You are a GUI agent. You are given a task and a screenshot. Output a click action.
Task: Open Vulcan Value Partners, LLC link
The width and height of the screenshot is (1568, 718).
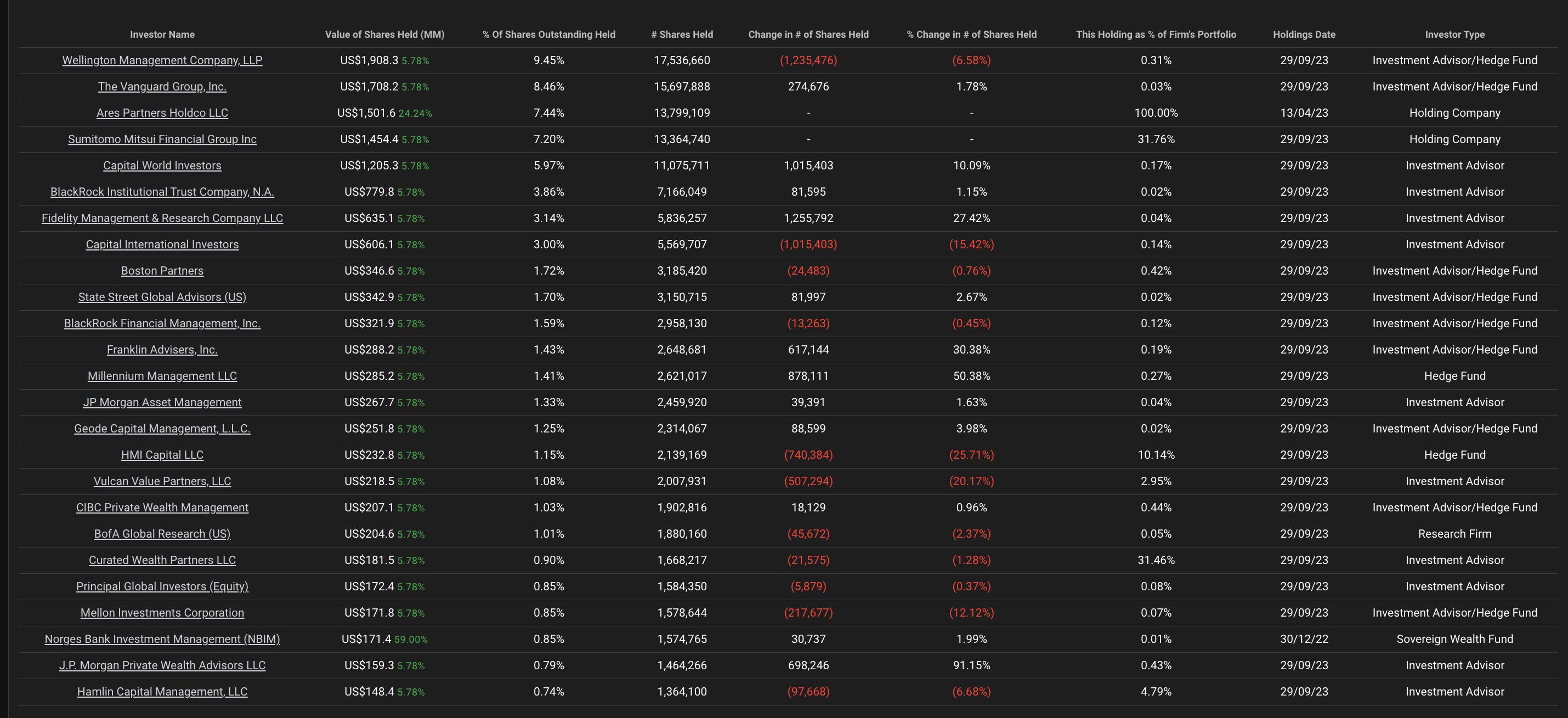(162, 481)
